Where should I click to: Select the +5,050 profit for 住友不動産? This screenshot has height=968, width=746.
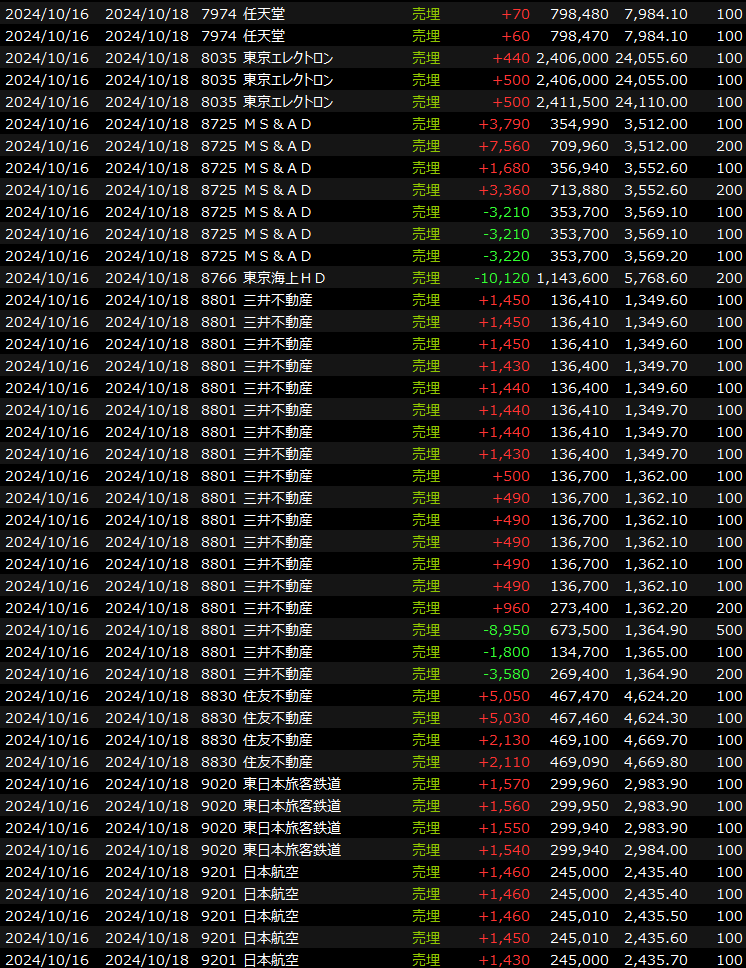pos(505,696)
